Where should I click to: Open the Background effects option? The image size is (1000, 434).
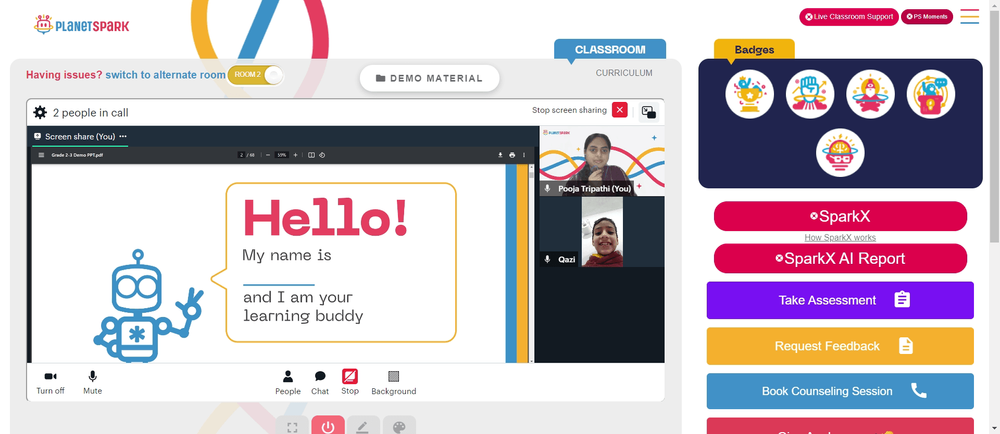(393, 382)
